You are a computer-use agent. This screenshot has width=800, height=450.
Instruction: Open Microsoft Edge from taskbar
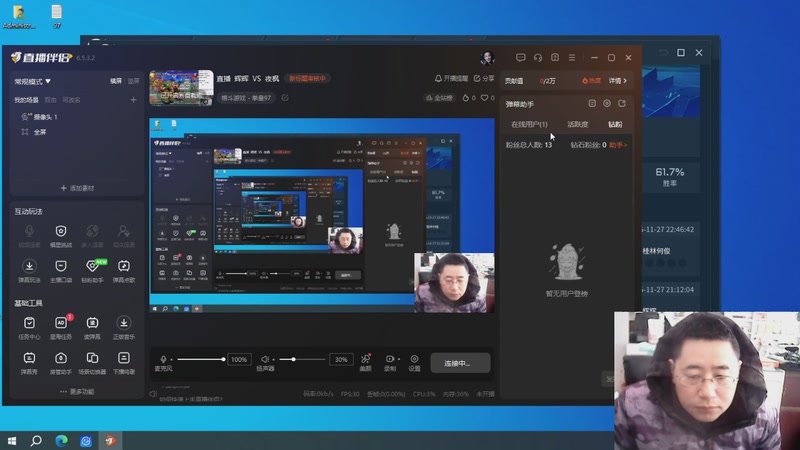tap(61, 440)
